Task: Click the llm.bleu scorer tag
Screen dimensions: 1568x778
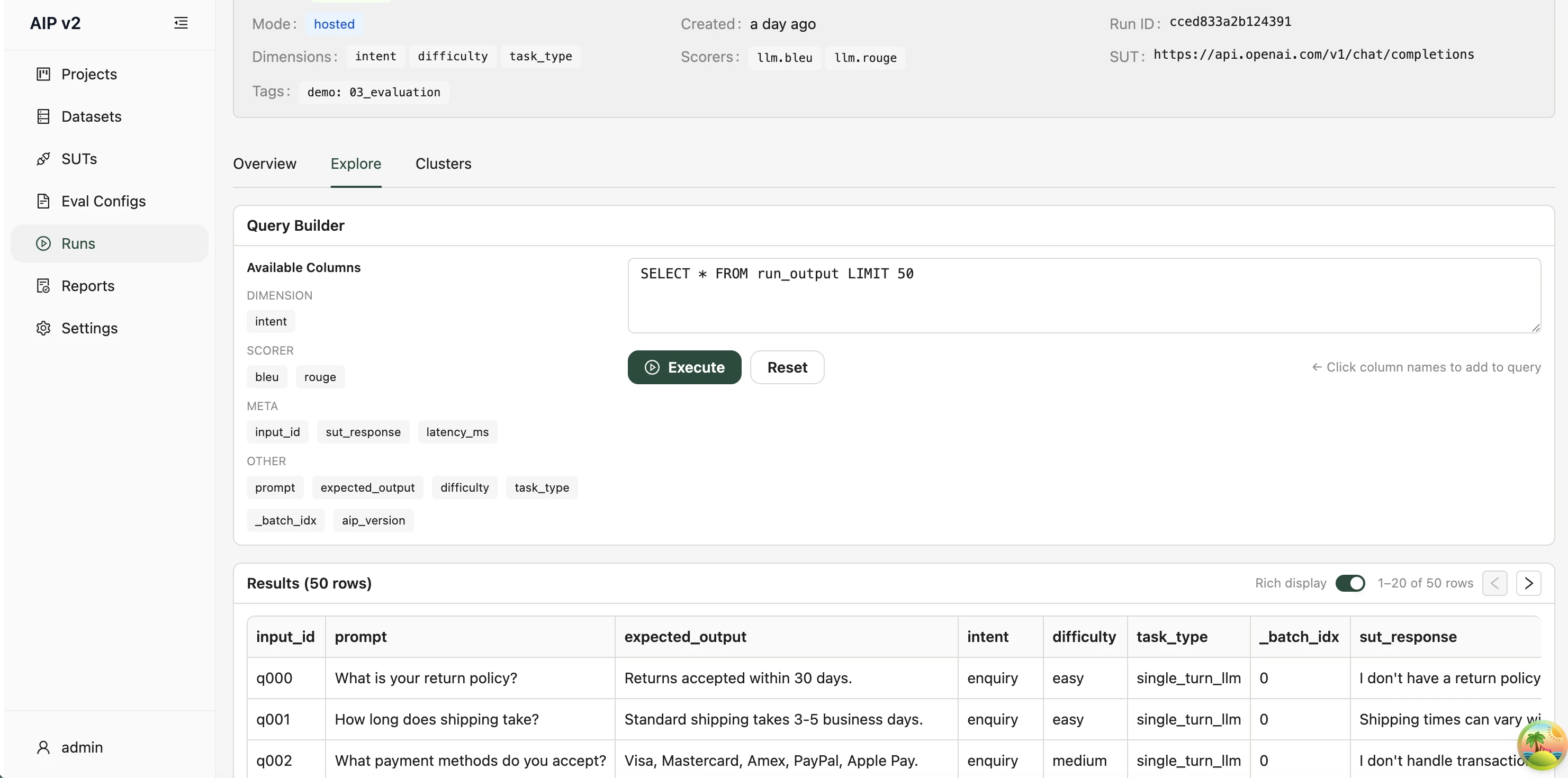Action: point(785,58)
